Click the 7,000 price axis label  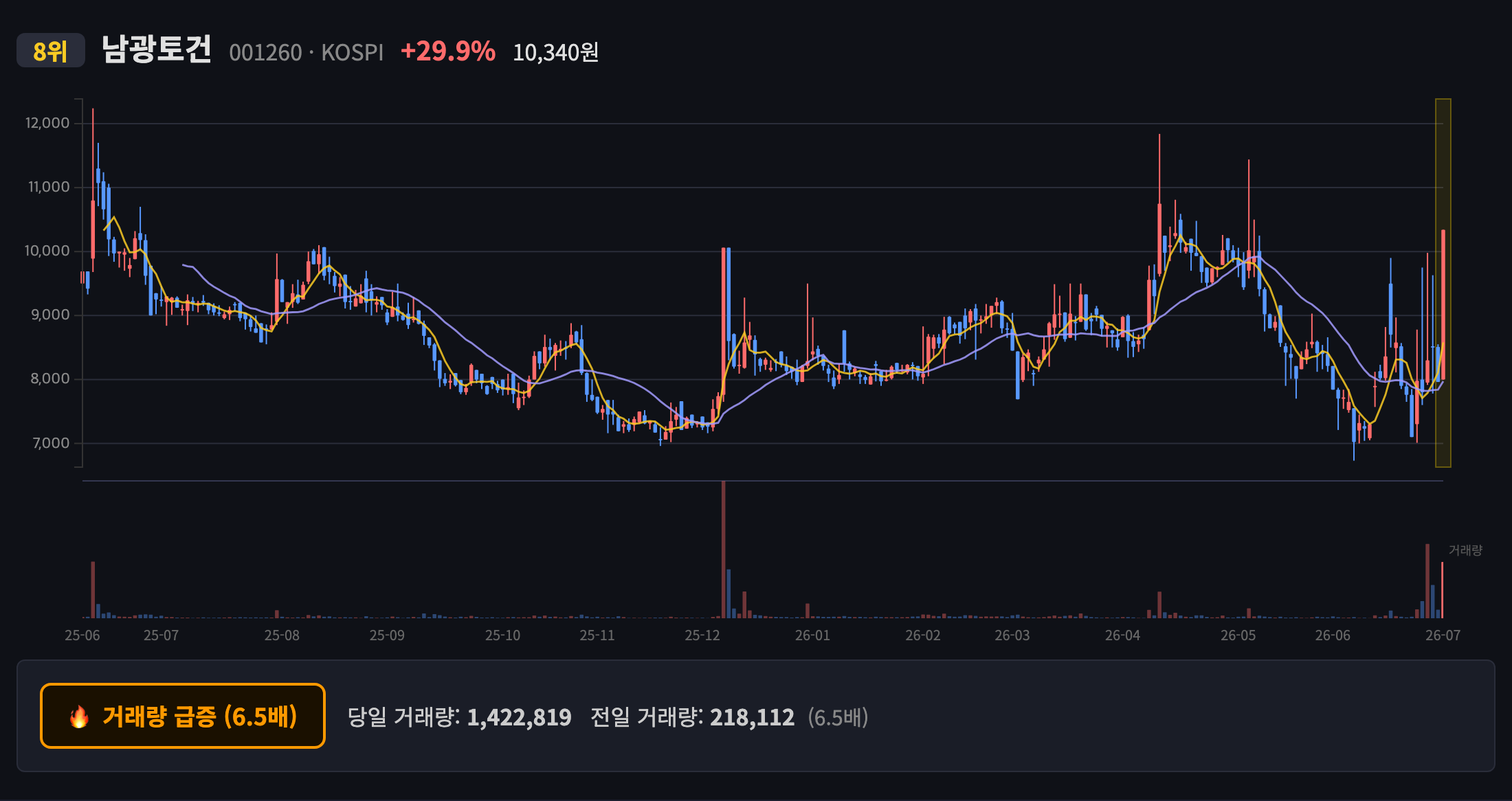51,443
